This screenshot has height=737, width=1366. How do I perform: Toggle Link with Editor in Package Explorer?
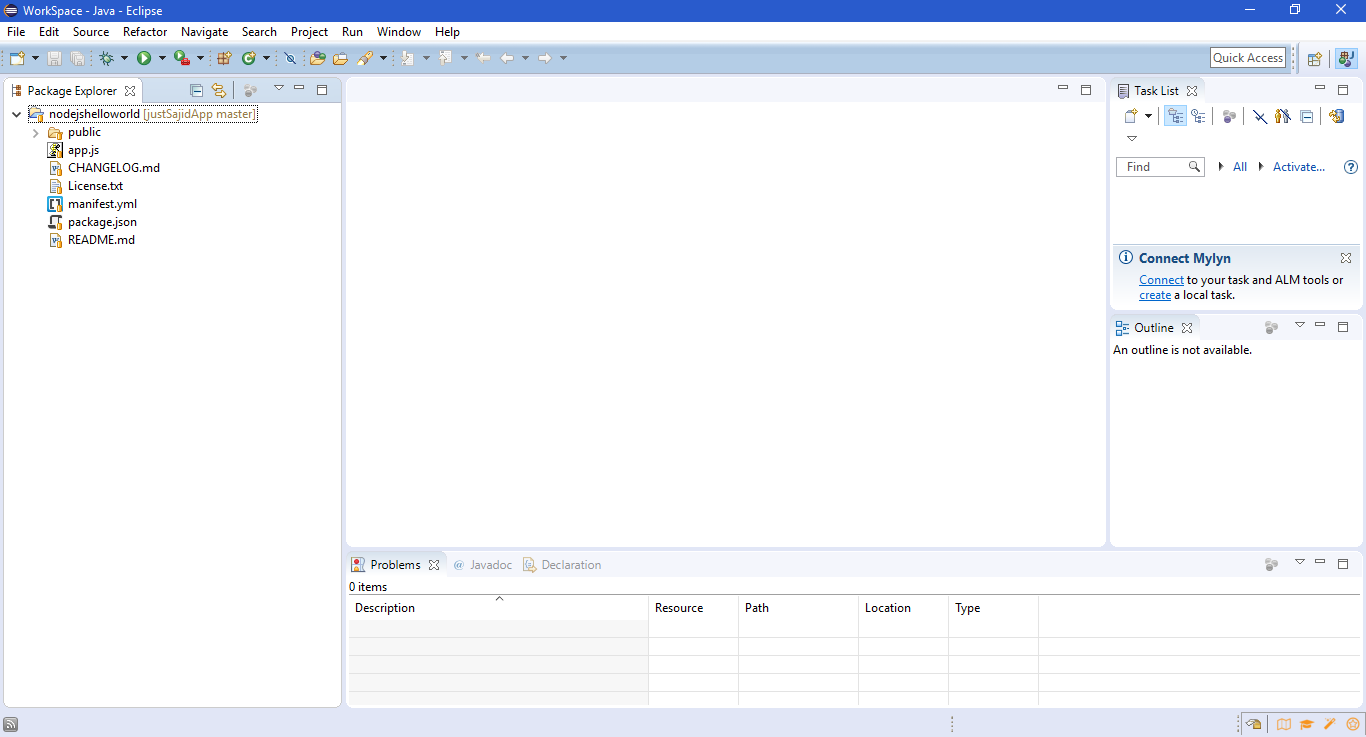pyautogui.click(x=219, y=90)
